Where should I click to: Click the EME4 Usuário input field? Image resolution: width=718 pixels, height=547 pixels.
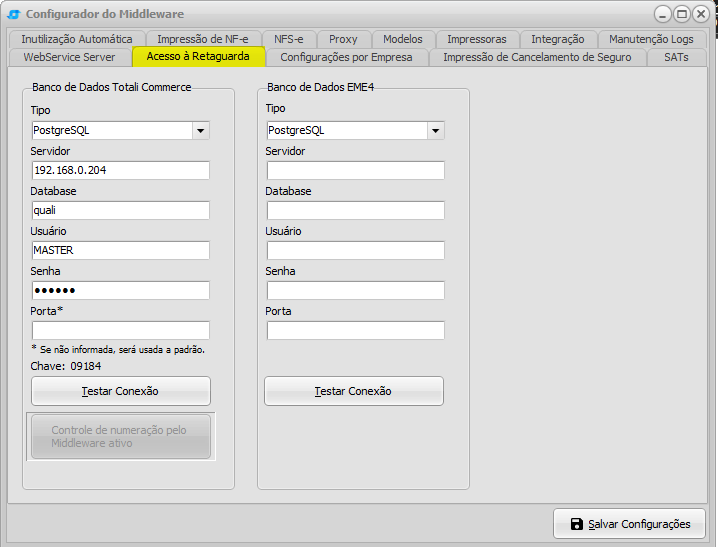pyautogui.click(x=356, y=250)
